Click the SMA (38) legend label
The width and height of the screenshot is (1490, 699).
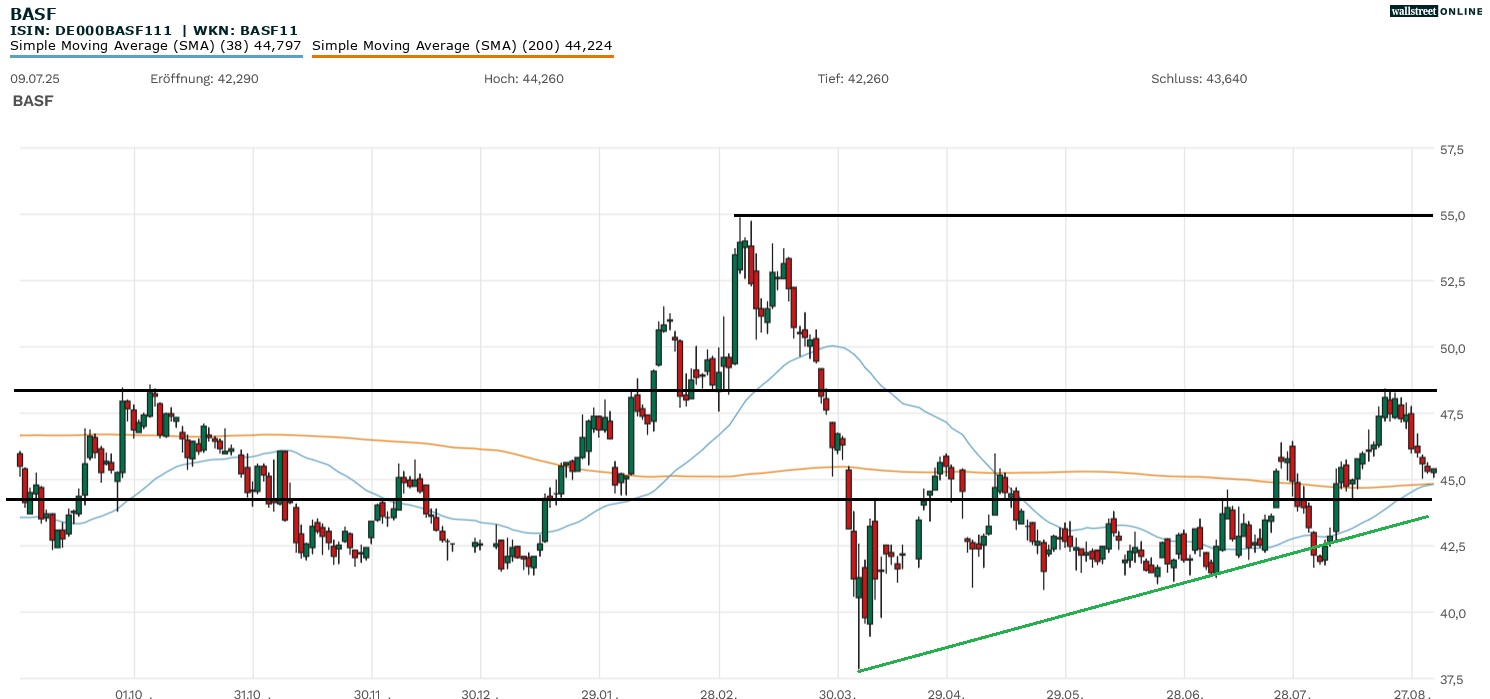click(155, 45)
